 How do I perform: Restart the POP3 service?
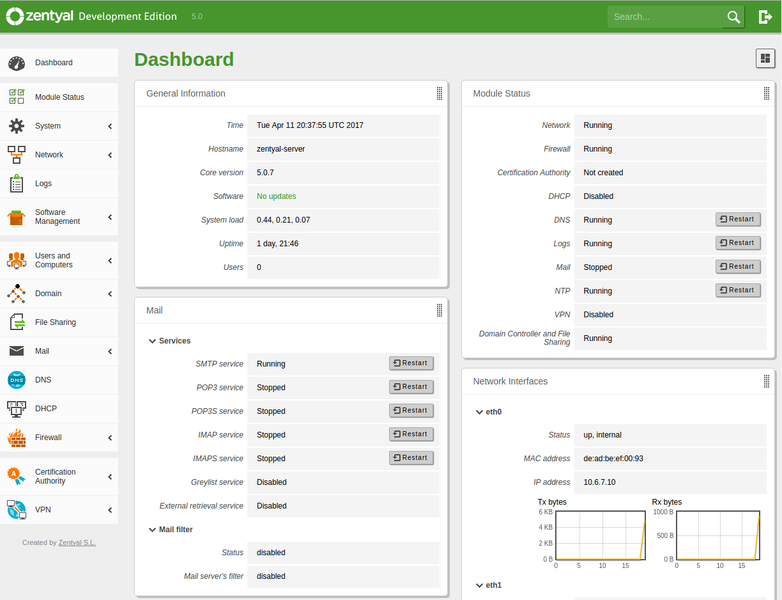411,387
